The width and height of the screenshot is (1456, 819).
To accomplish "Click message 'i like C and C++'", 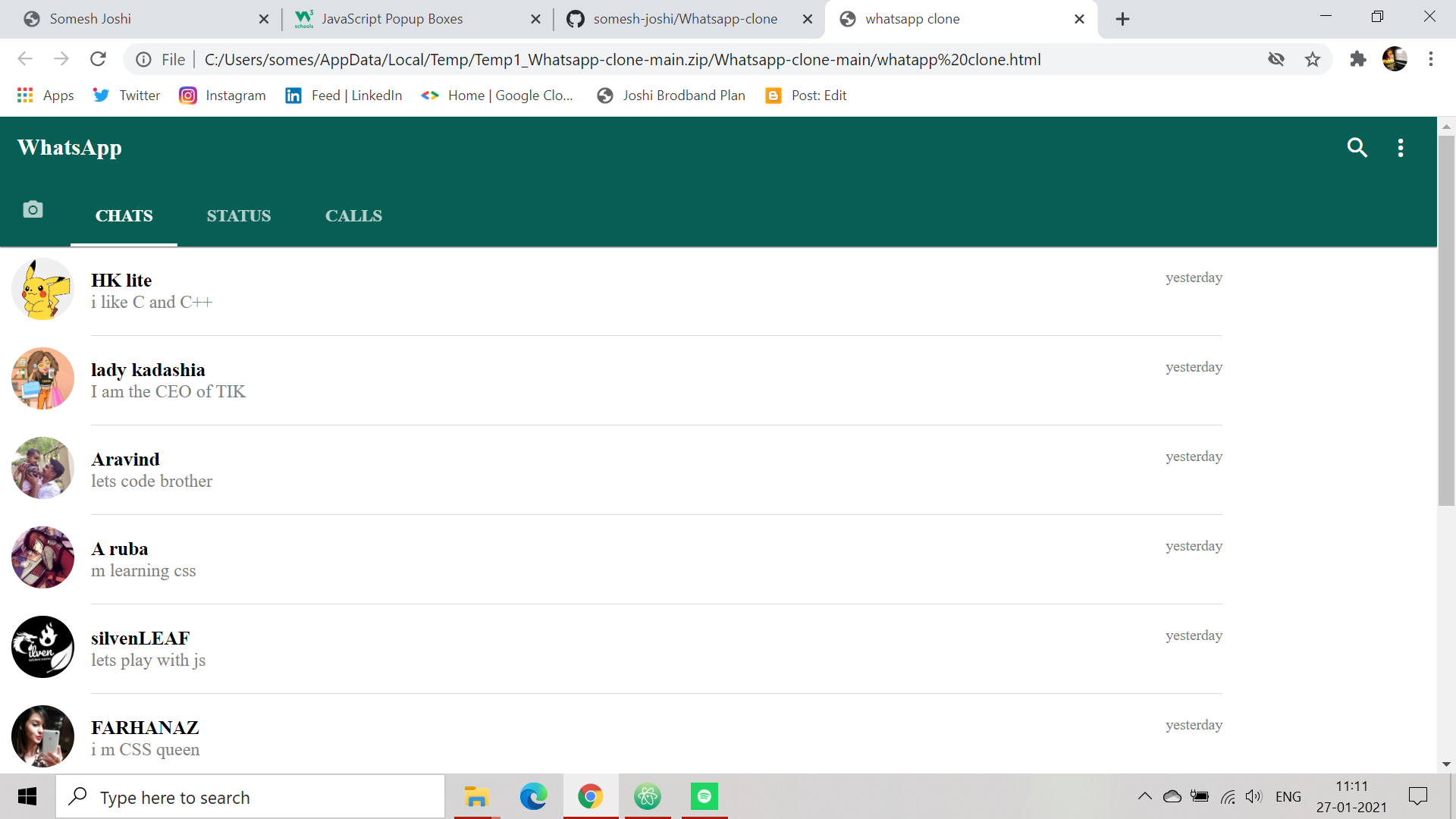I will [152, 302].
